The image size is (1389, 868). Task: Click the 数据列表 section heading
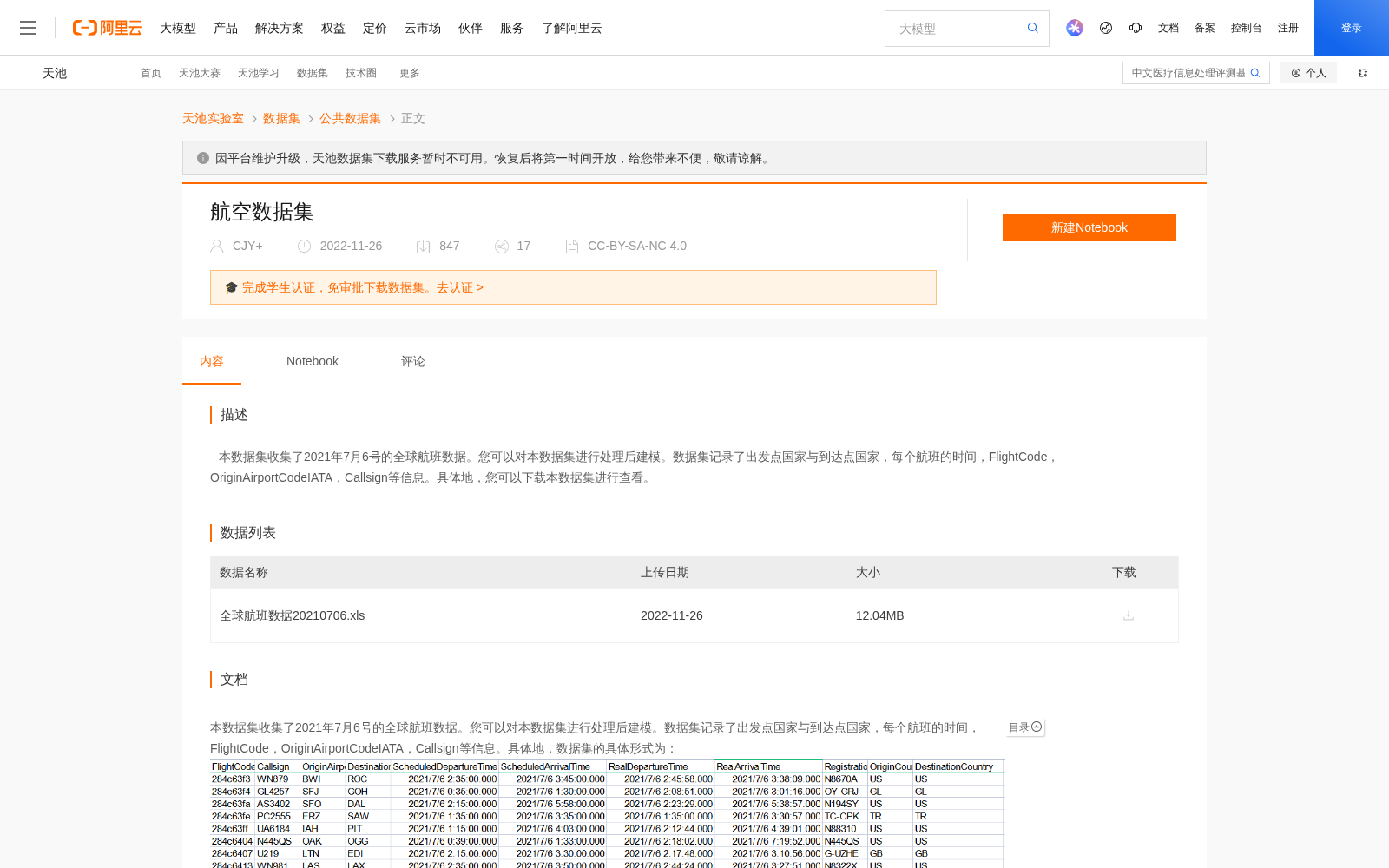coord(248,533)
